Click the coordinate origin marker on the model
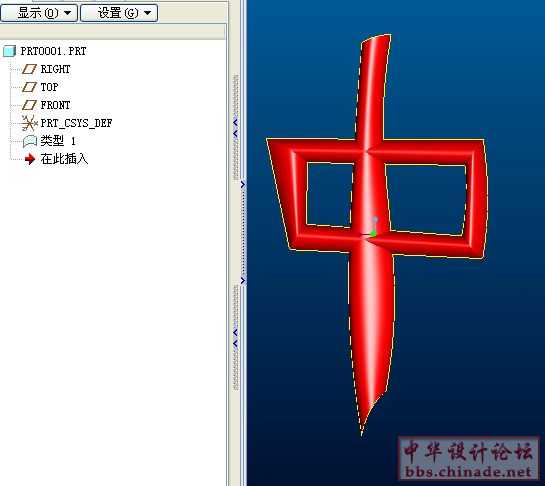The image size is (545, 486). pyautogui.click(x=374, y=227)
